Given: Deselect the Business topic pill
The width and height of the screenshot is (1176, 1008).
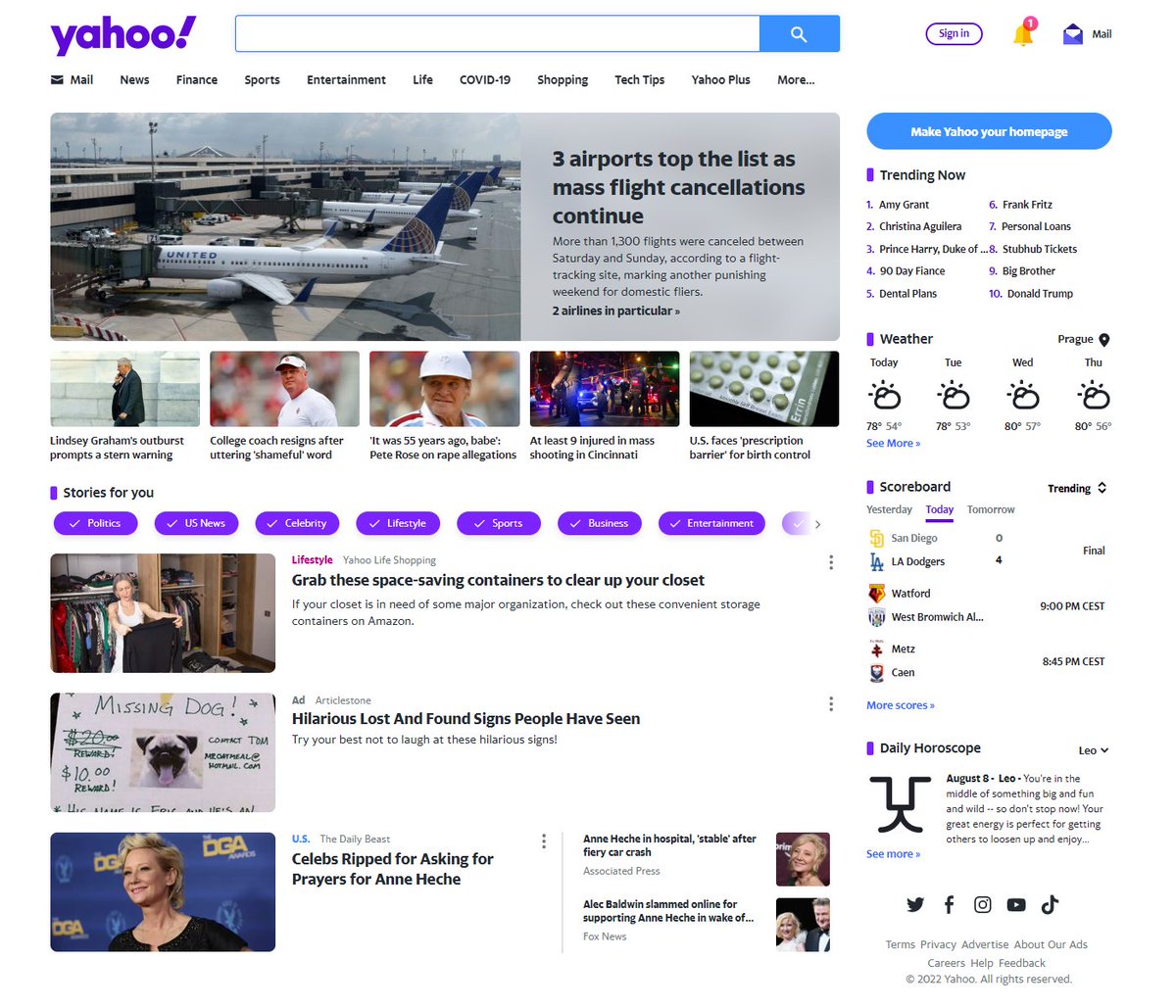Looking at the screenshot, I should tap(599, 523).
